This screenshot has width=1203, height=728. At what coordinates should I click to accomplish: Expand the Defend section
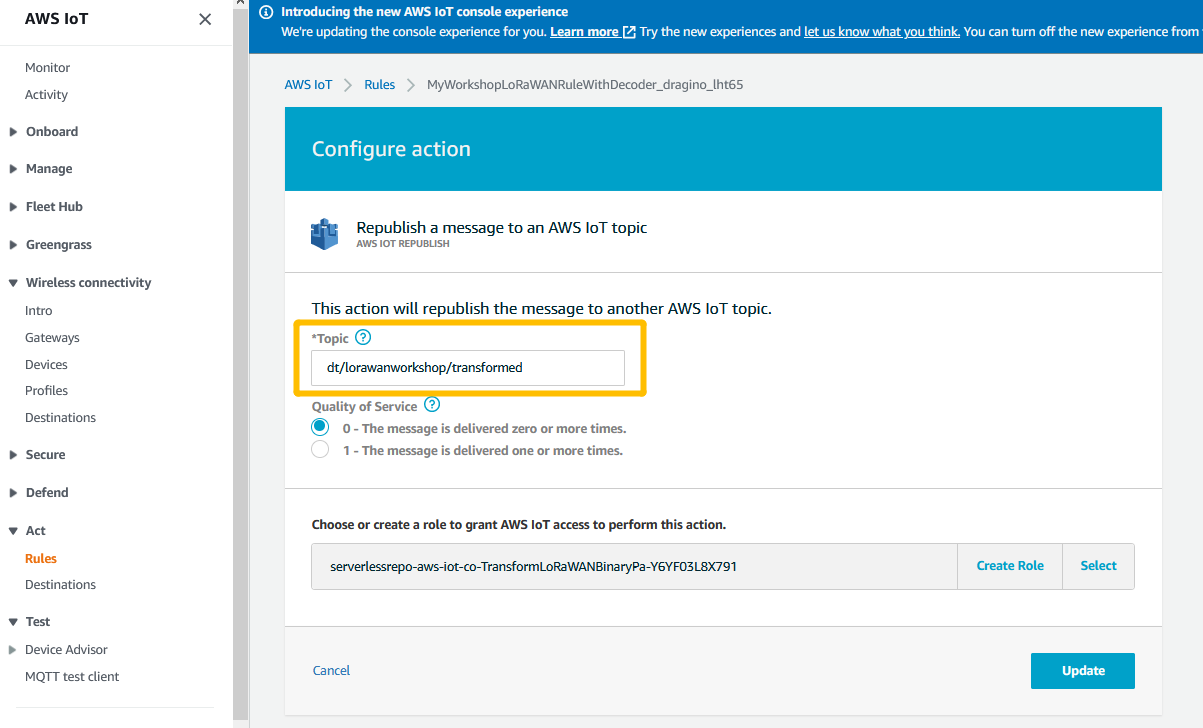tap(13, 493)
